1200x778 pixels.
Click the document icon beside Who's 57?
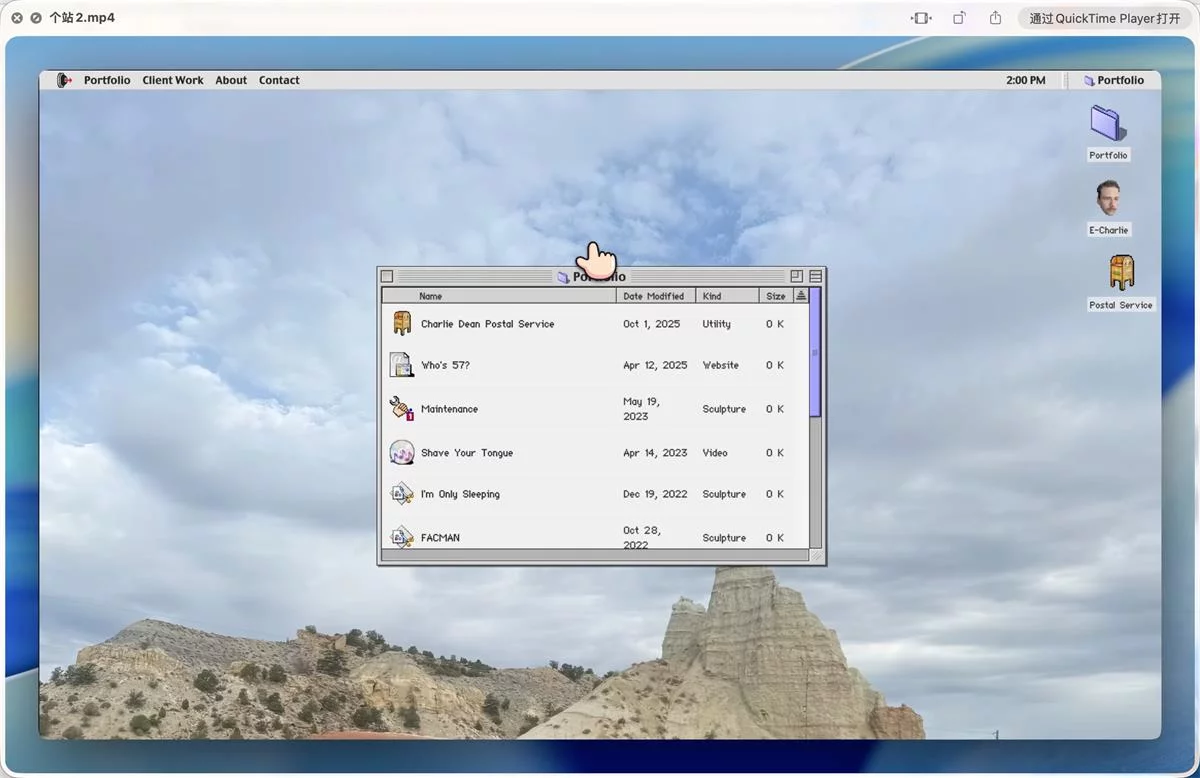(402, 365)
